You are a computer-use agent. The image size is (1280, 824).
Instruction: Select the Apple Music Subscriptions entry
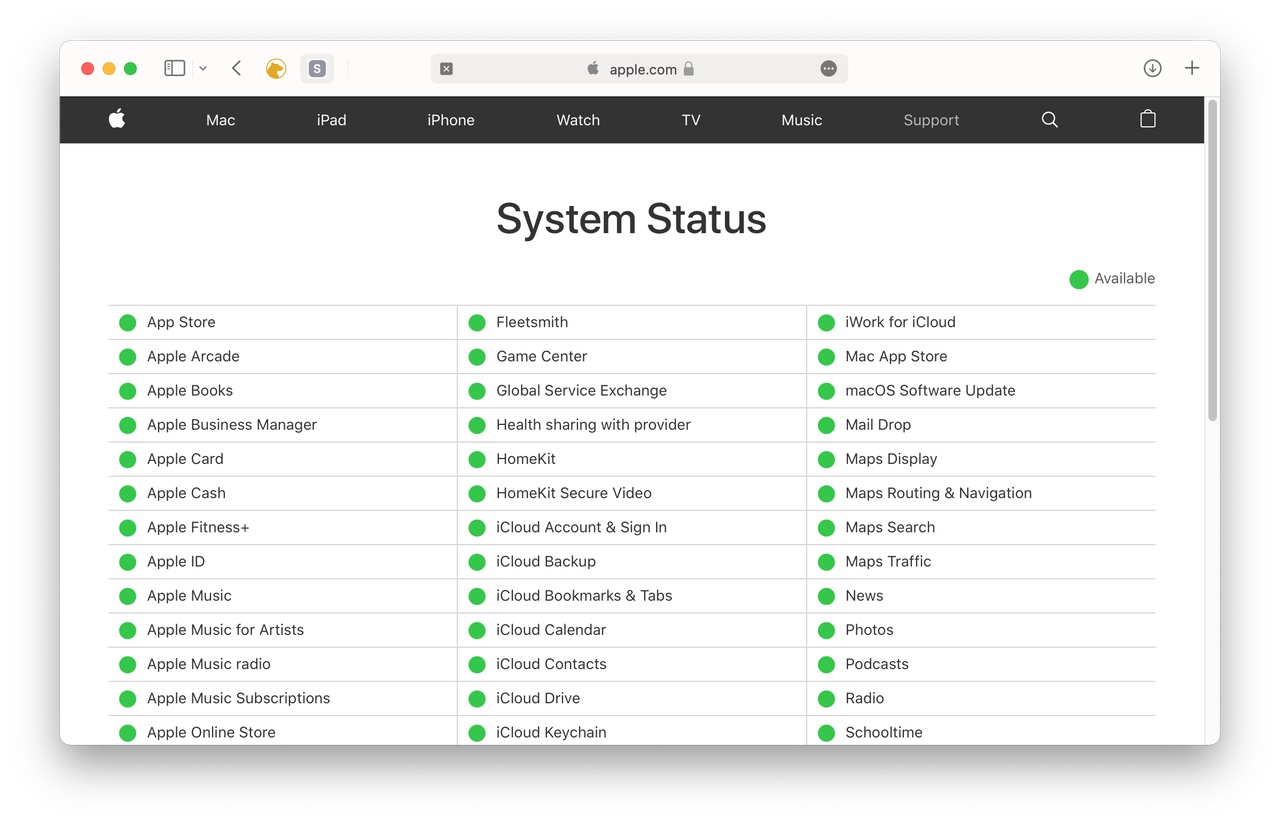(x=238, y=698)
